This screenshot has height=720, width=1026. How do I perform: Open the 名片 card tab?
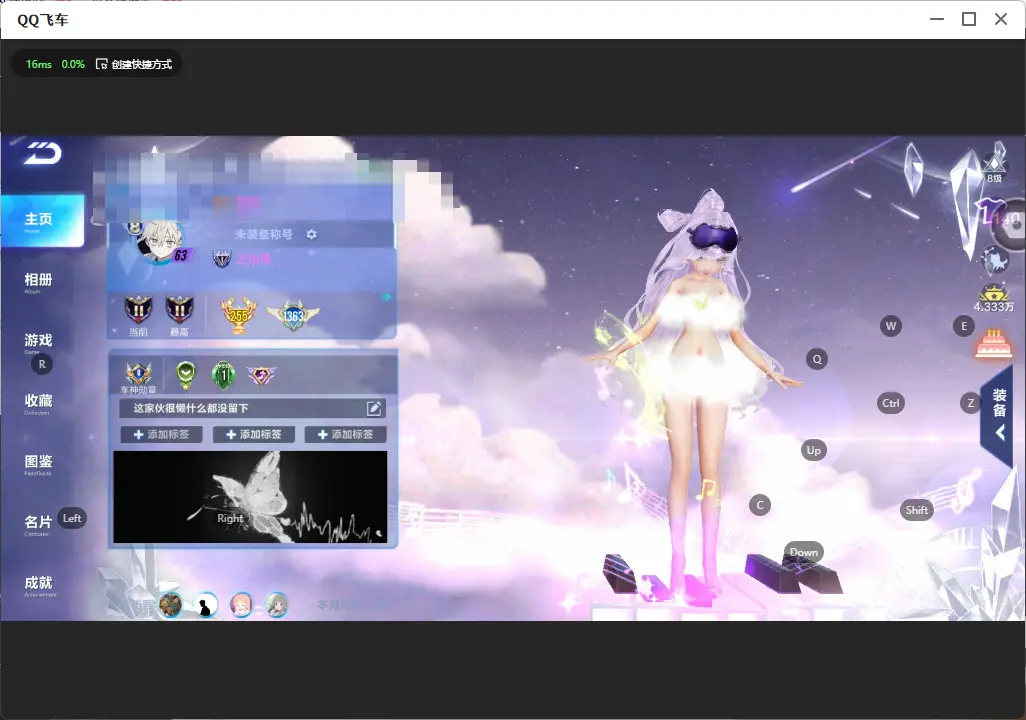(x=38, y=524)
